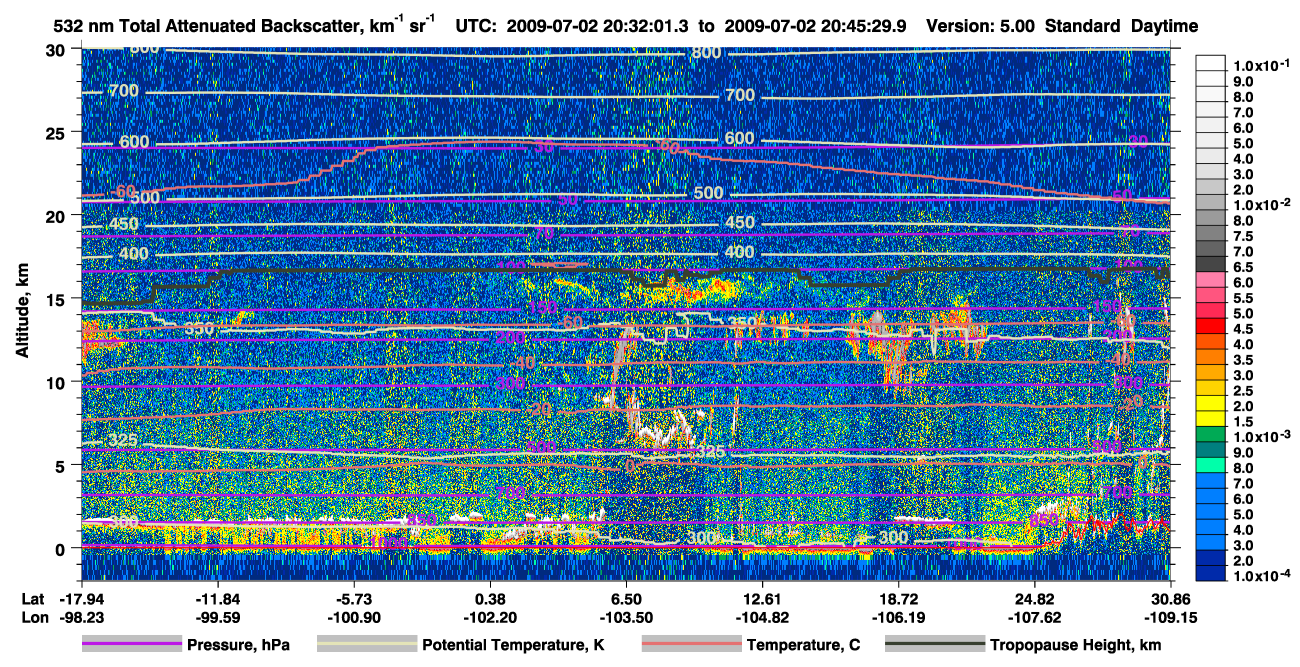
Task: Click the altitude tick label "25"
Action: click(x=57, y=132)
